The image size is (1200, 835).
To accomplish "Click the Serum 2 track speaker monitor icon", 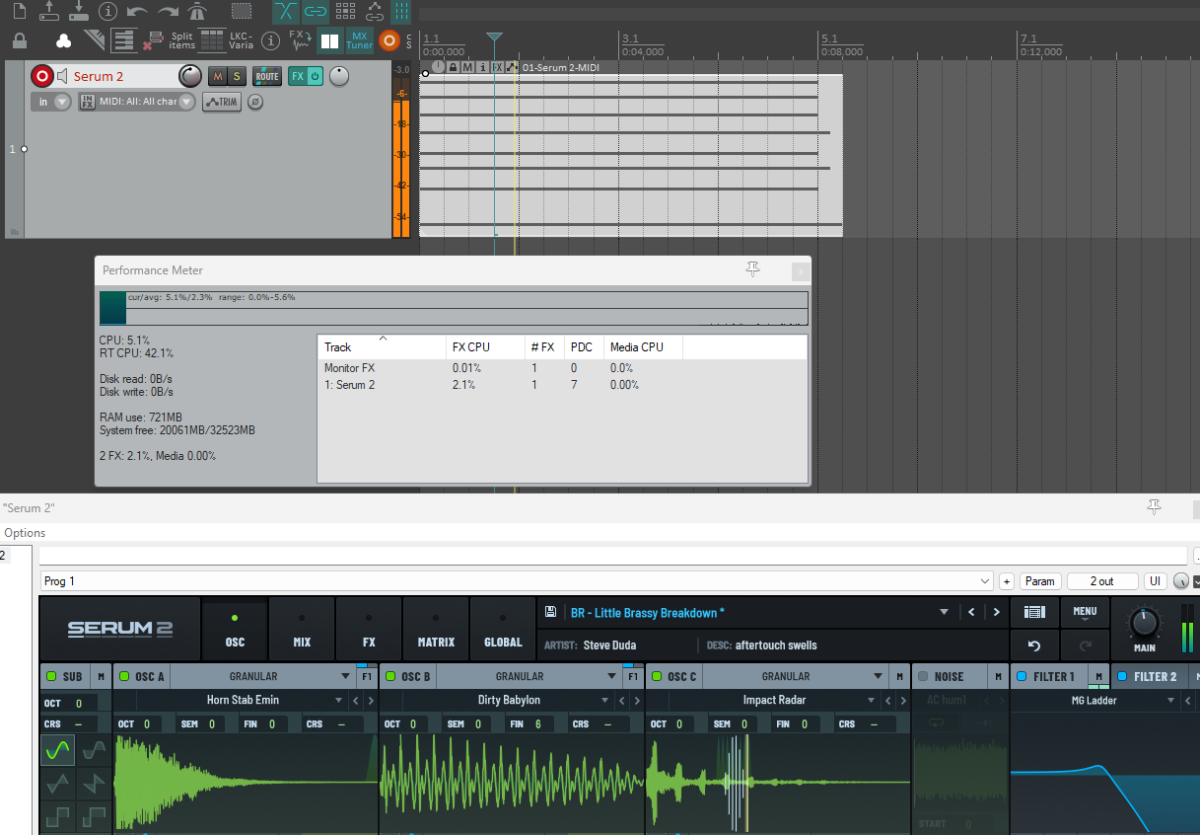I will pos(62,76).
